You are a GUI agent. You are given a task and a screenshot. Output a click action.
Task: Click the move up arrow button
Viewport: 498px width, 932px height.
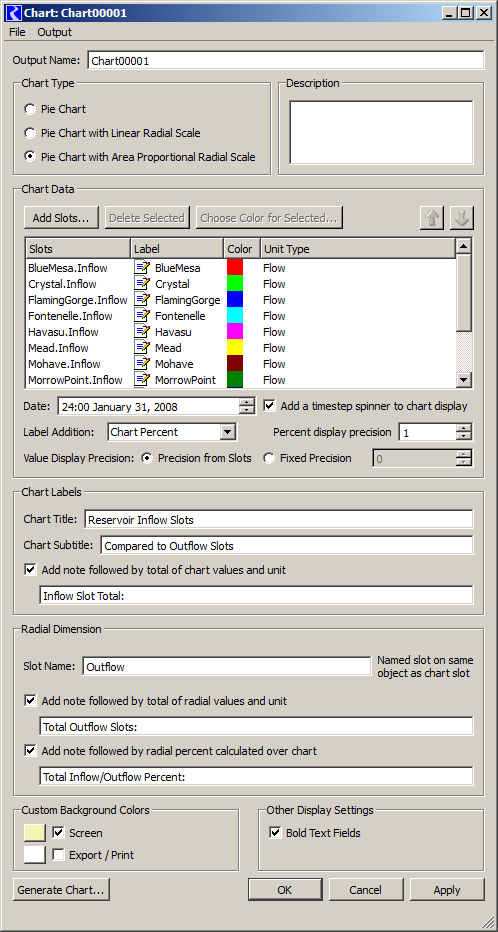coord(432,218)
